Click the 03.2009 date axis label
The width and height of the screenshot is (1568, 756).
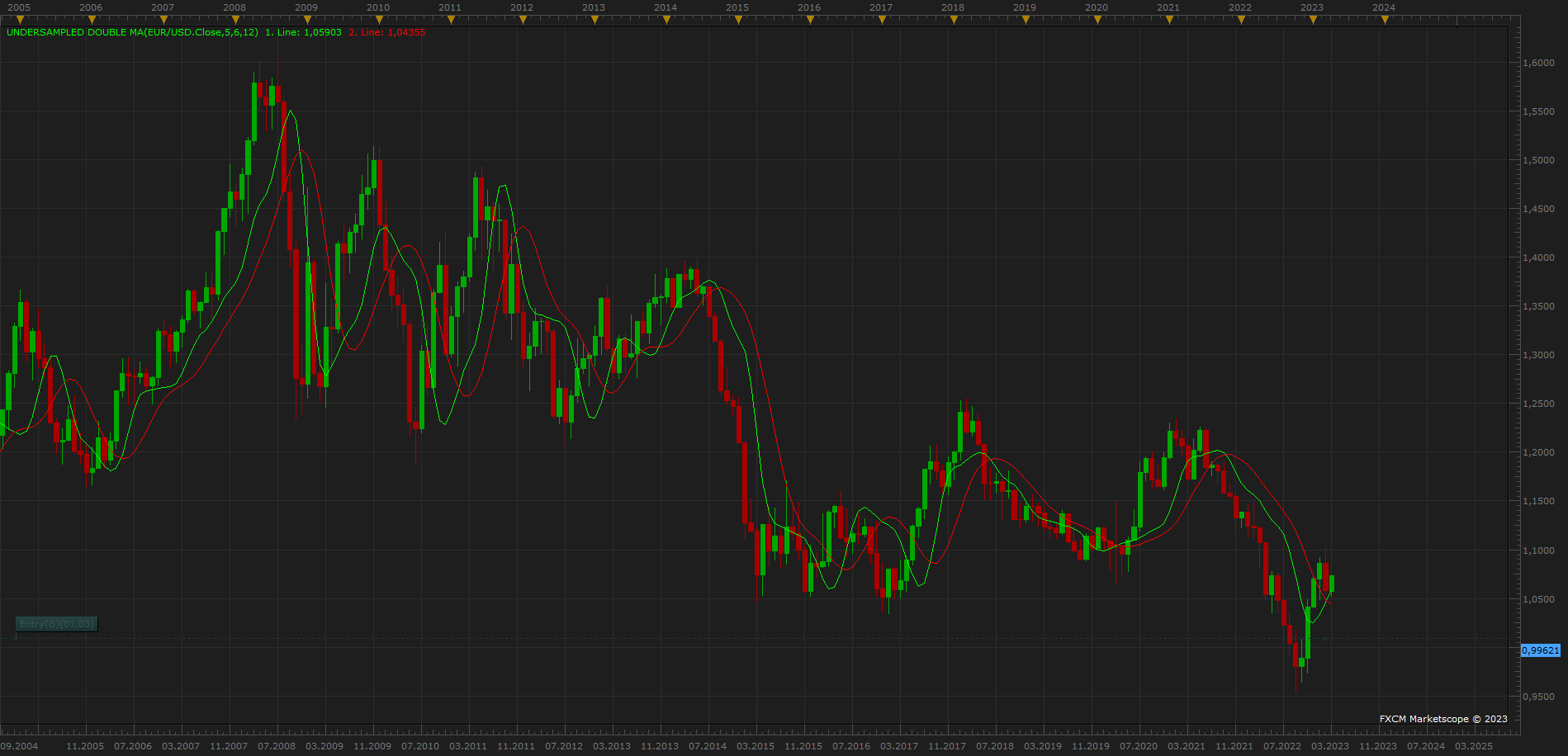click(324, 746)
